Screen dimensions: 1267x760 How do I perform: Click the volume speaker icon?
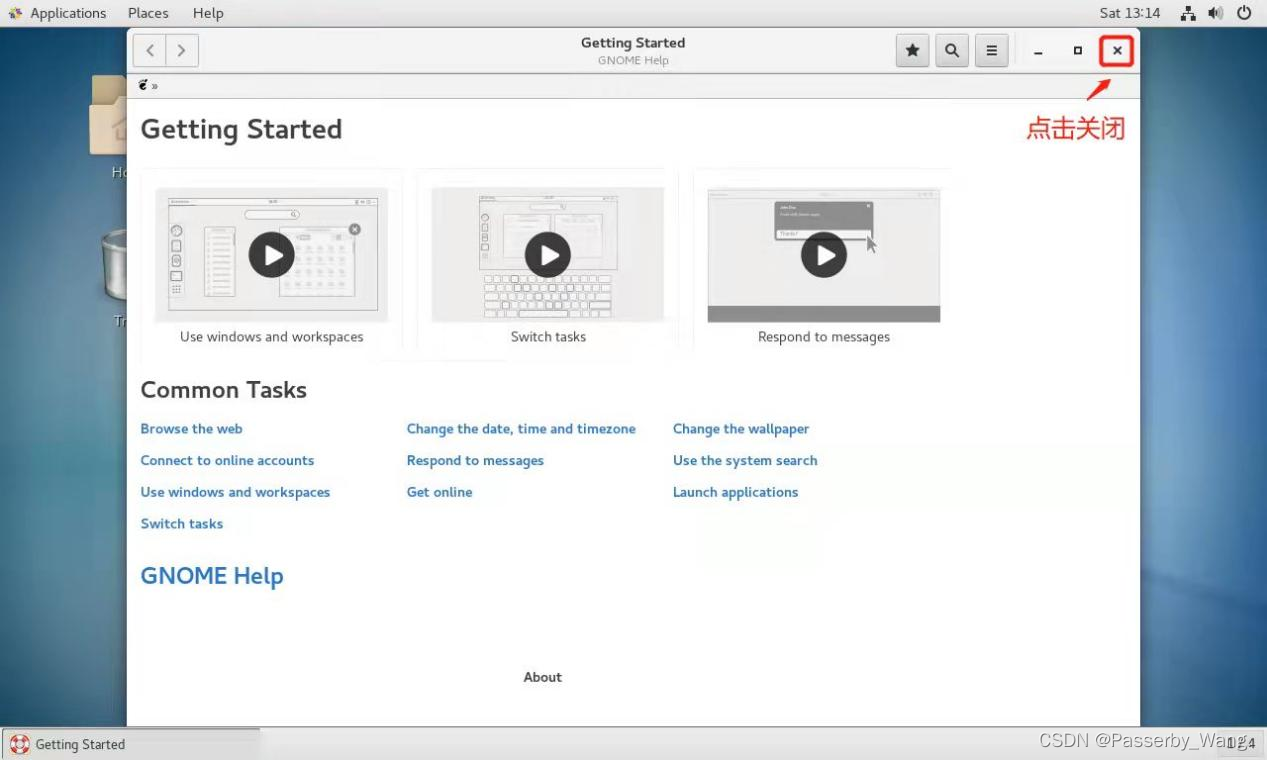point(1216,13)
